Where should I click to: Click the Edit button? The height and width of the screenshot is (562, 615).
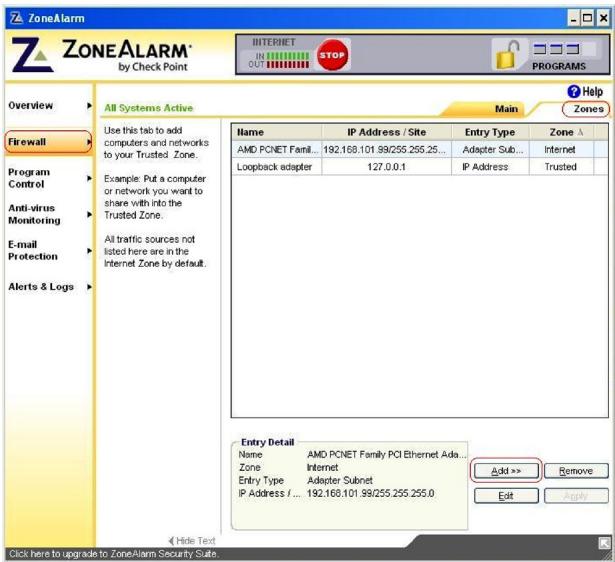(506, 496)
